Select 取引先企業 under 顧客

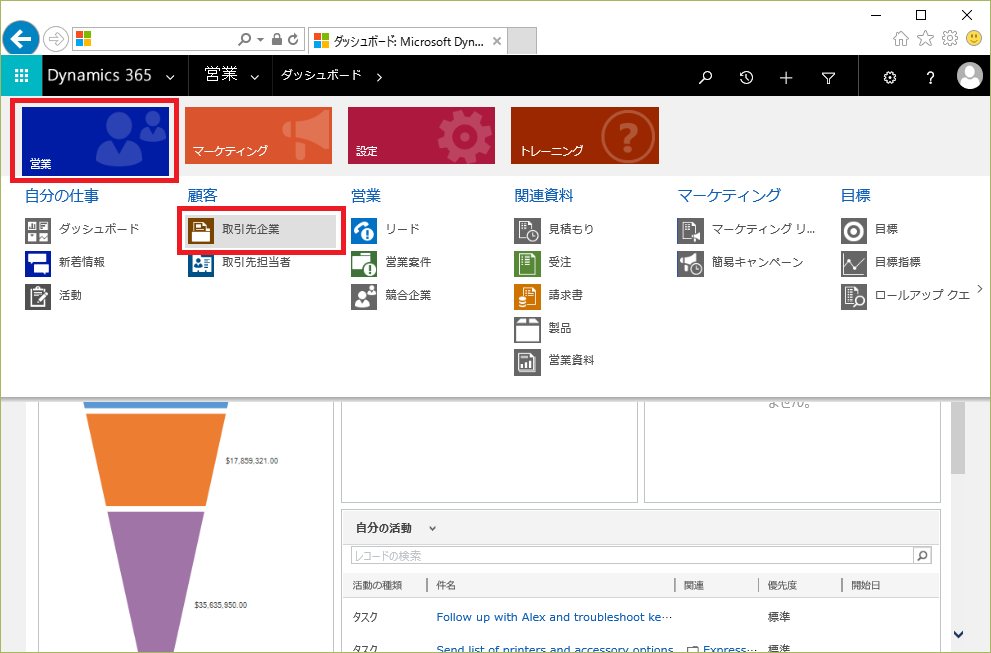pos(261,230)
